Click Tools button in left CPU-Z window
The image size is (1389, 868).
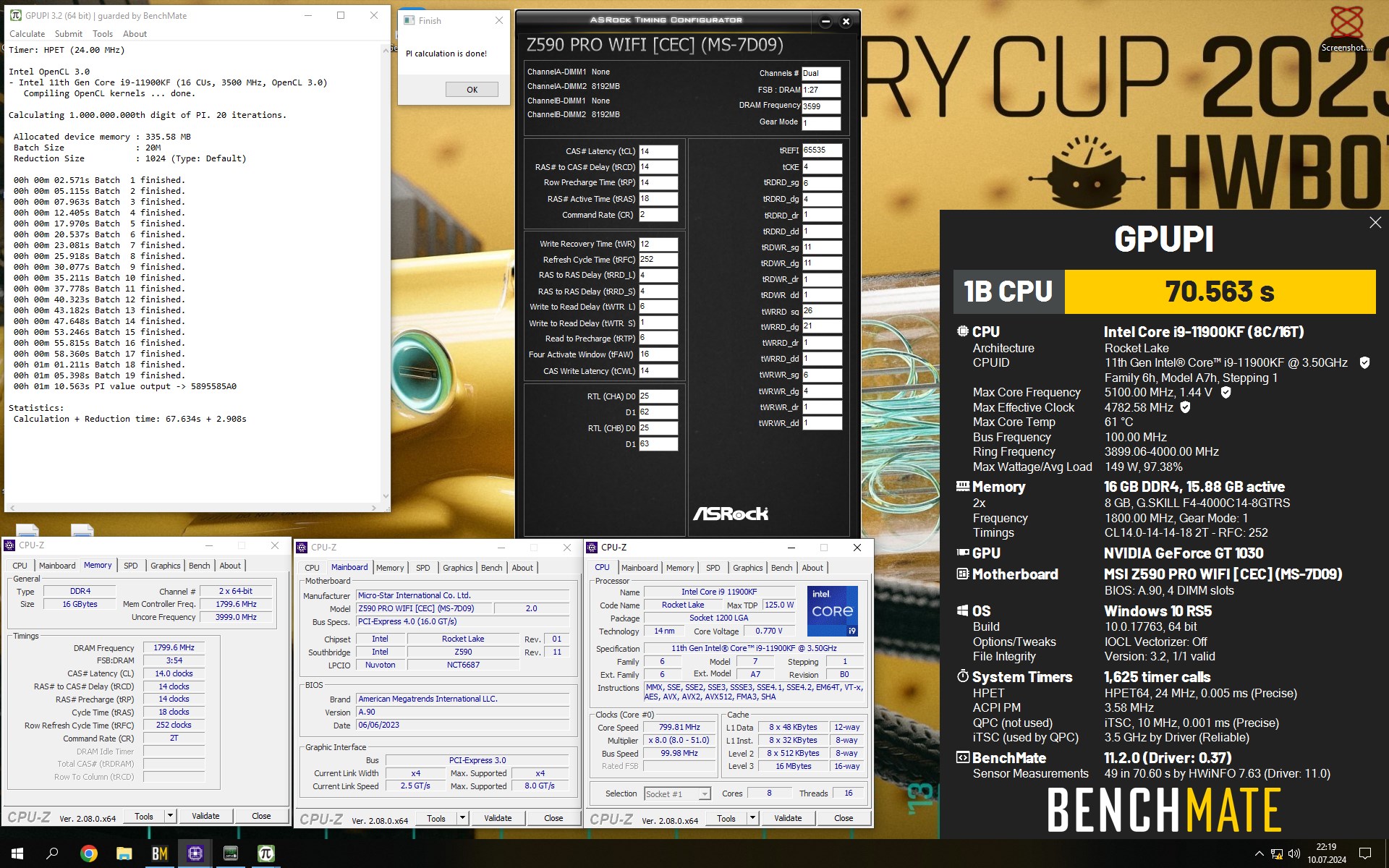click(x=144, y=816)
